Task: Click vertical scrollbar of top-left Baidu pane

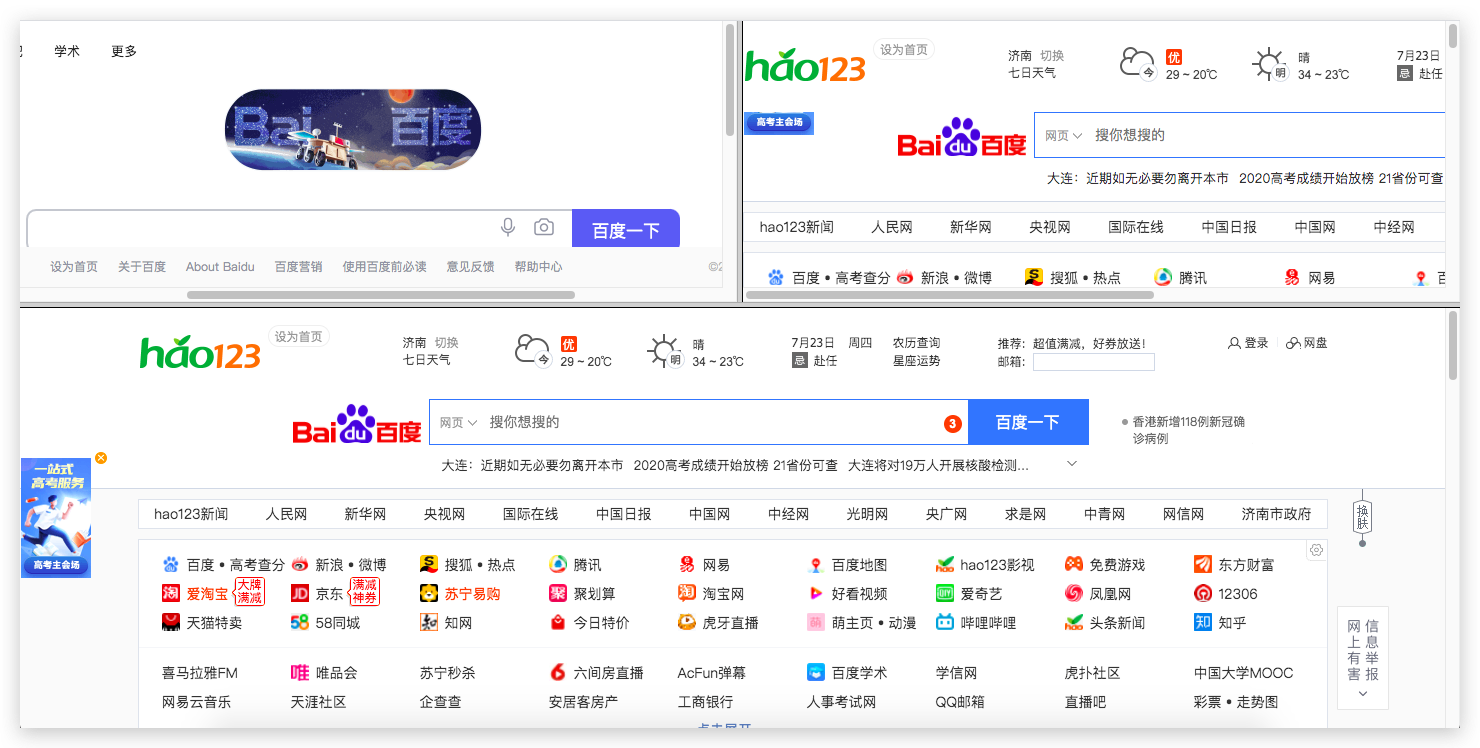Action: (x=730, y=82)
